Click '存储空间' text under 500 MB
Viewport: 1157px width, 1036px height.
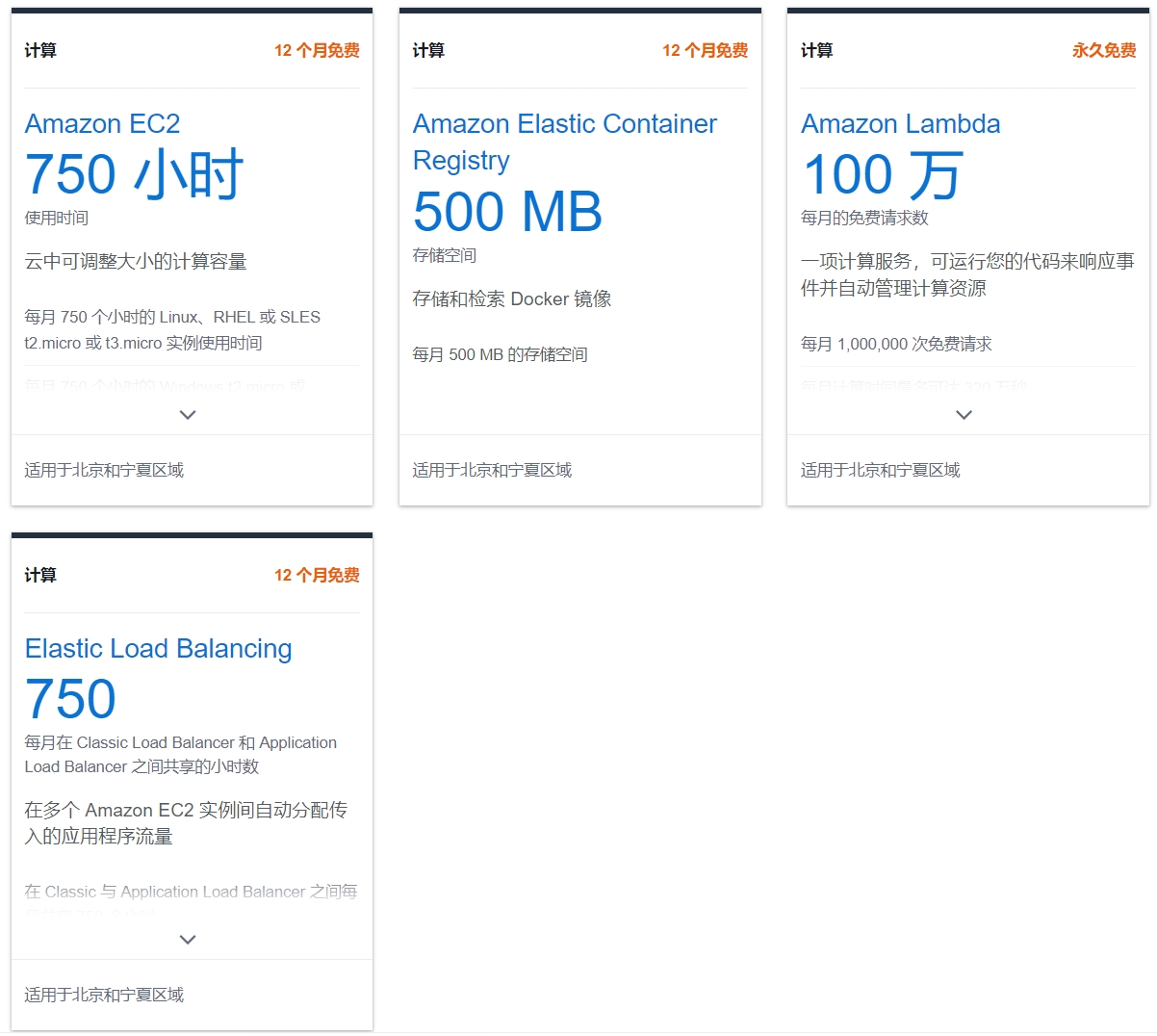click(445, 256)
